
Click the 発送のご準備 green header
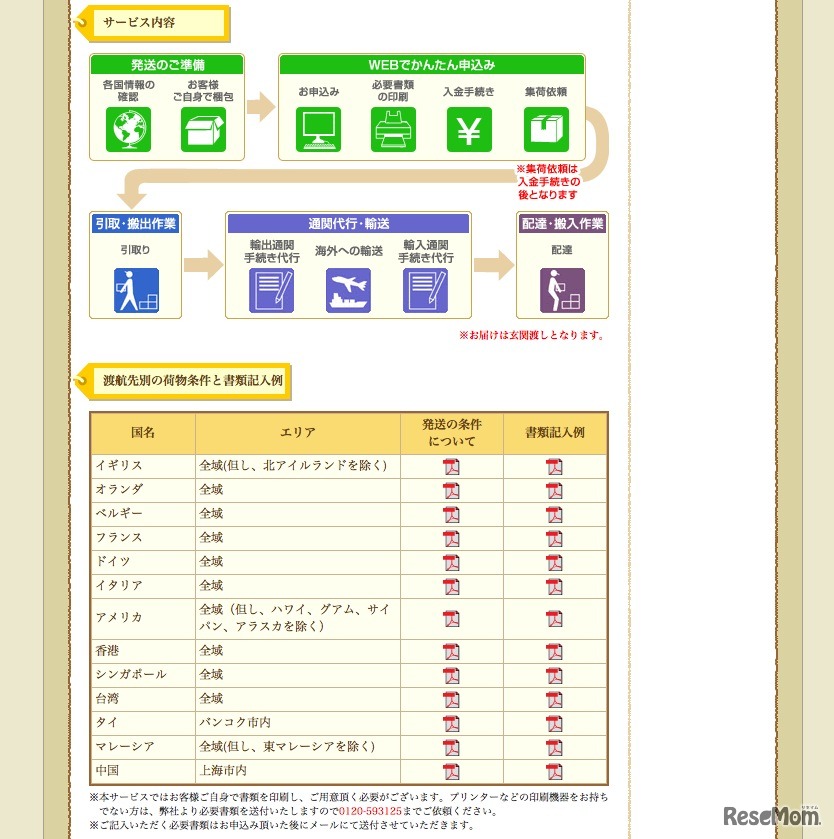coord(167,65)
